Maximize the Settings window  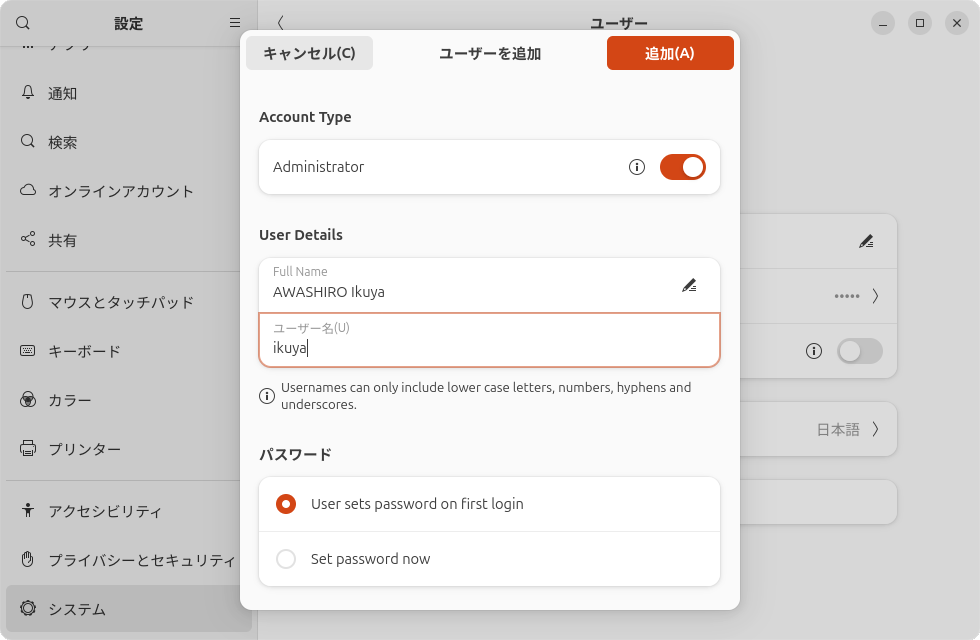[x=920, y=23]
